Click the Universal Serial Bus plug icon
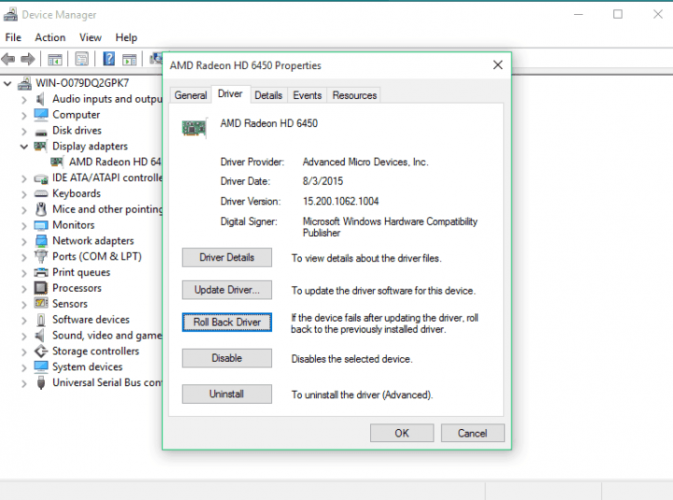Image resolution: width=673 pixels, height=500 pixels. tap(41, 383)
